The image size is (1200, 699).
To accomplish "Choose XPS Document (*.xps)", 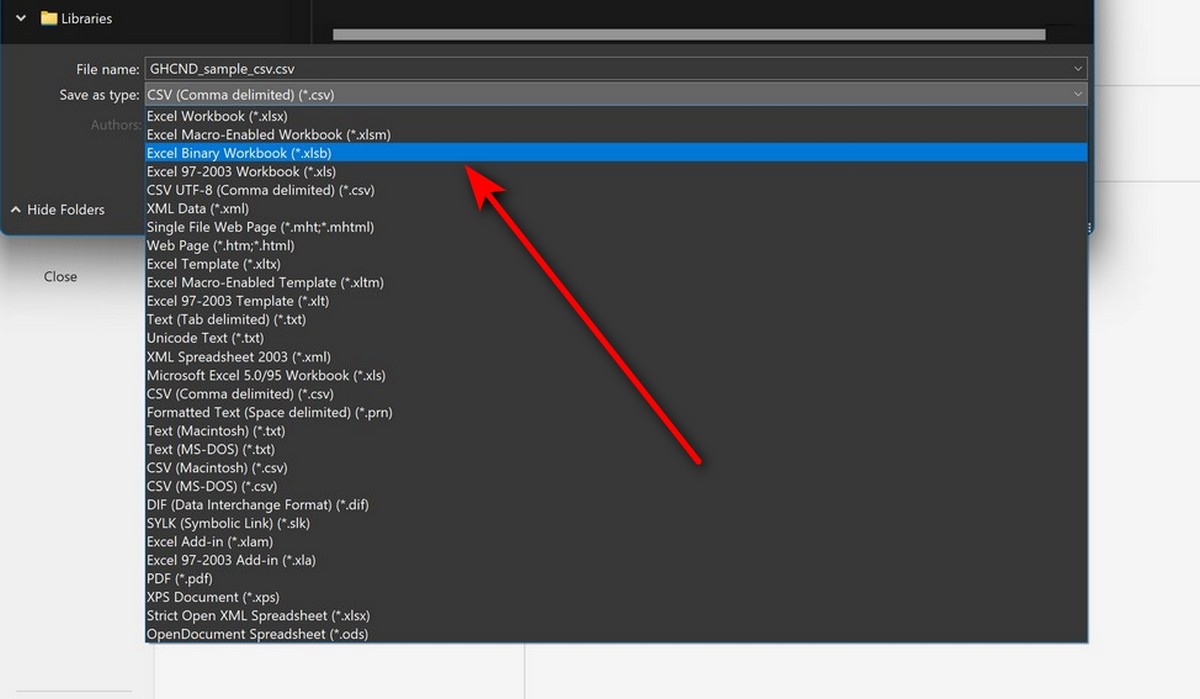I will click(616, 597).
